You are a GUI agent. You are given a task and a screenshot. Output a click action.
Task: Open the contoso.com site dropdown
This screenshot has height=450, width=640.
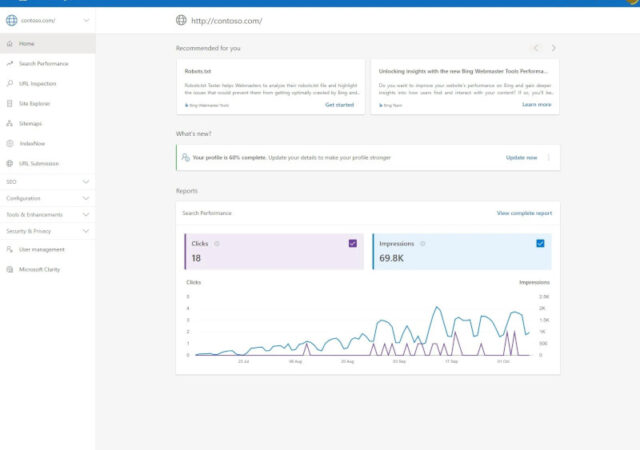click(86, 20)
